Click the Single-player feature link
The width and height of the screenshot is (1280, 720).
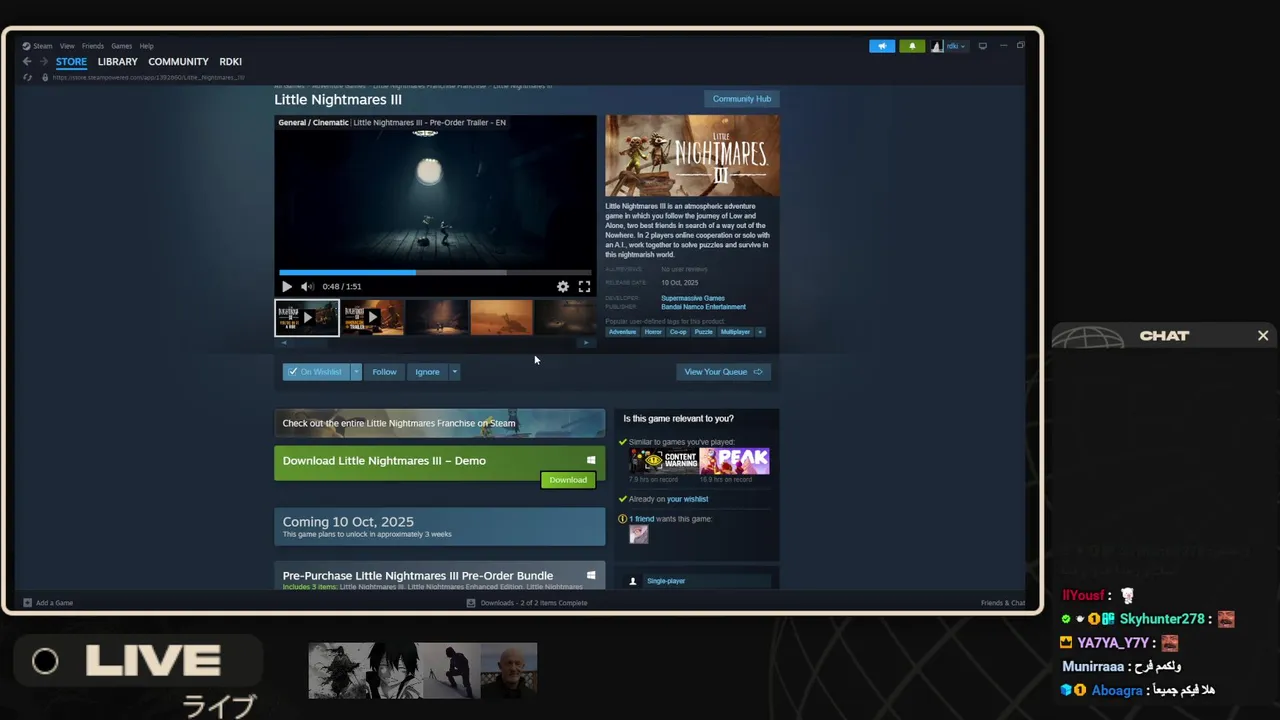pos(666,581)
